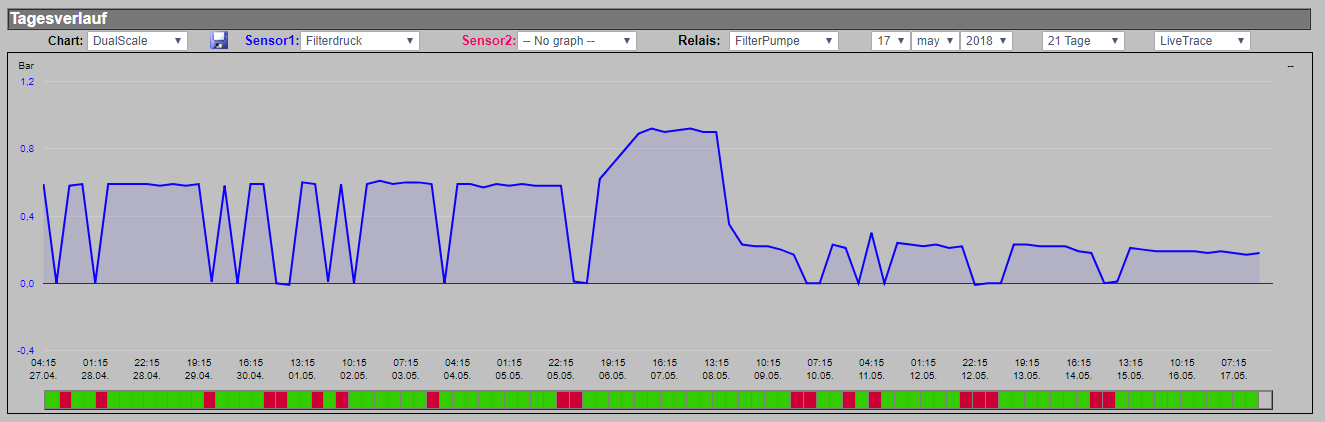Click the blue Sensor1 label
Viewport: 1325px width, 422px height.
(x=272, y=41)
